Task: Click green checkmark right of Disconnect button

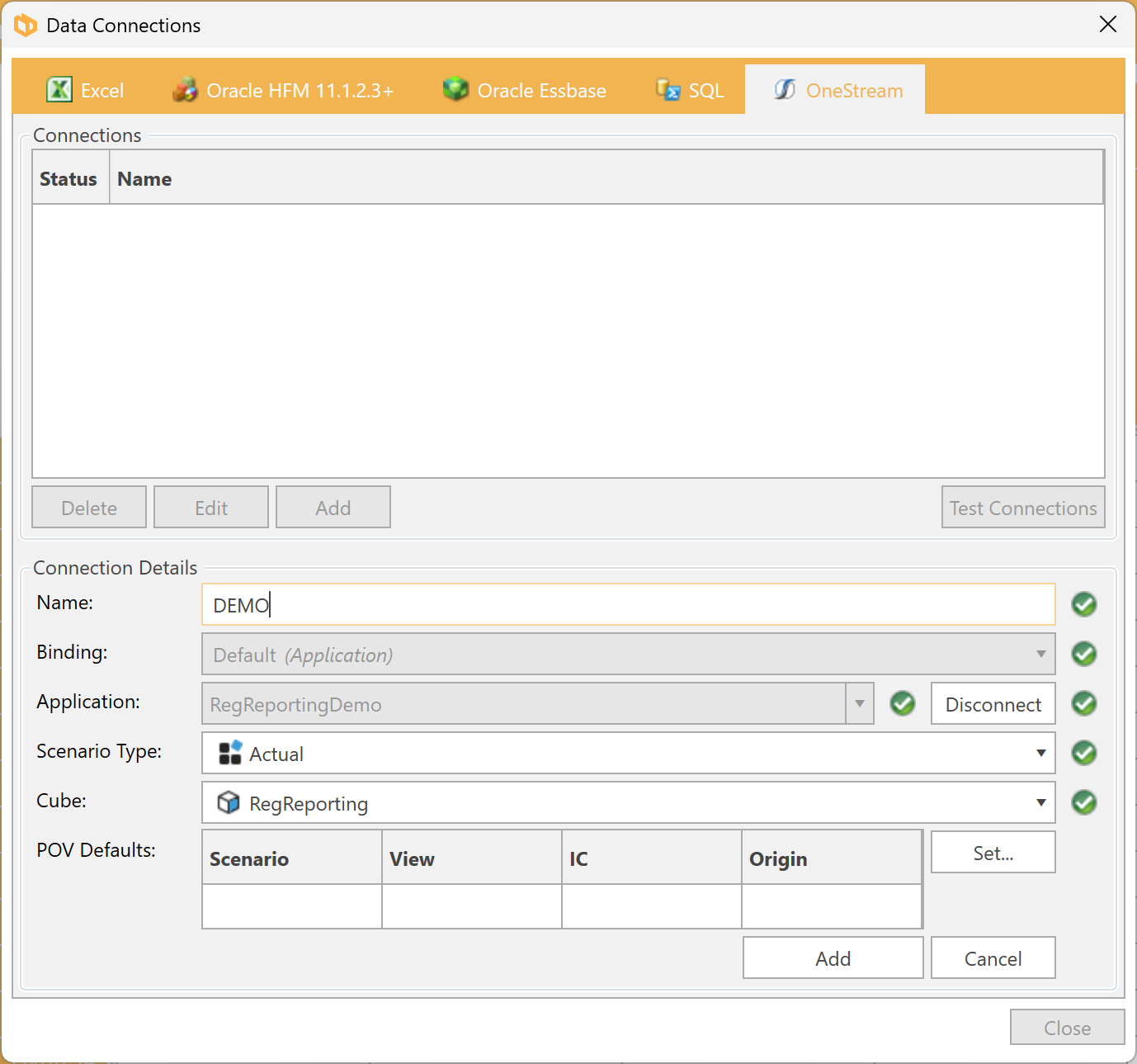Action: [1084, 703]
